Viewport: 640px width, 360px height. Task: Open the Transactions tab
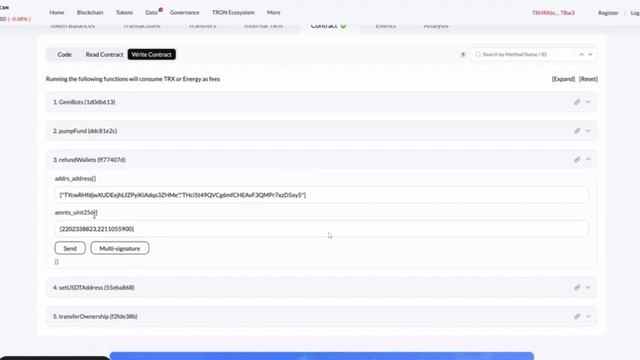142,26
